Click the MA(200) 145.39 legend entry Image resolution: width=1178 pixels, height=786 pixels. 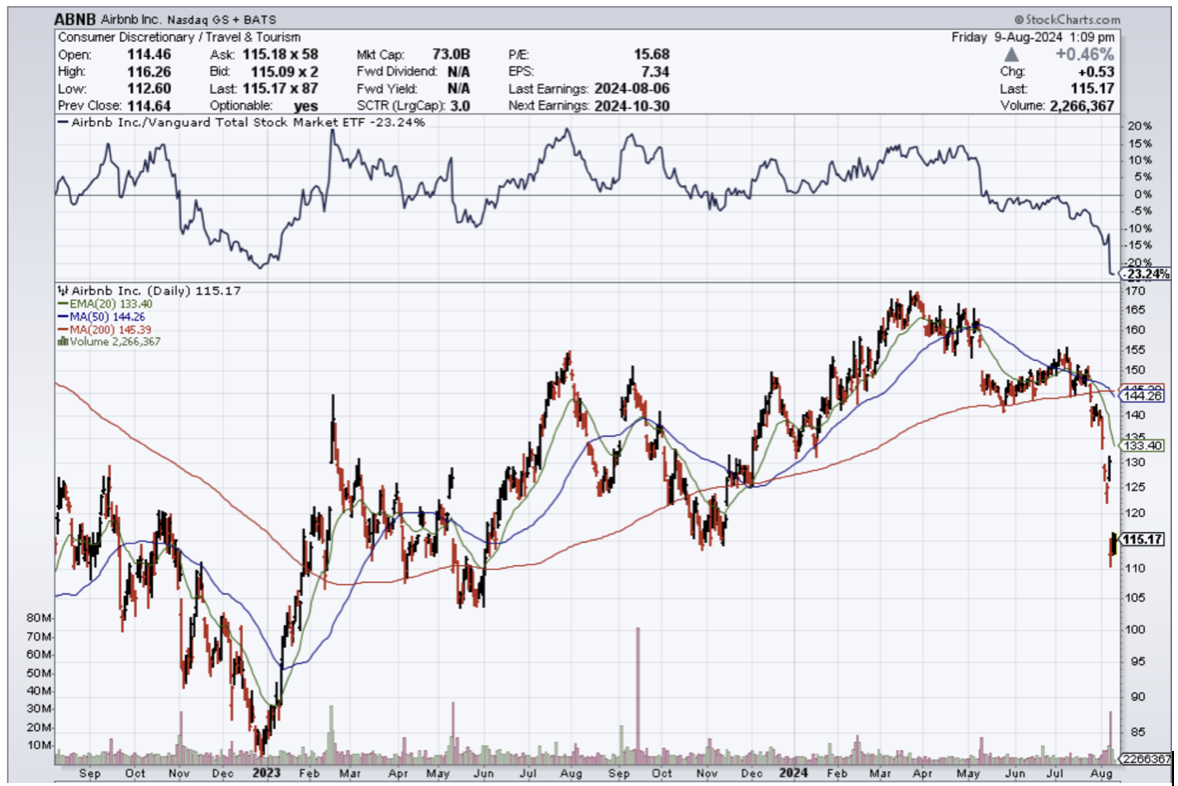(105, 329)
